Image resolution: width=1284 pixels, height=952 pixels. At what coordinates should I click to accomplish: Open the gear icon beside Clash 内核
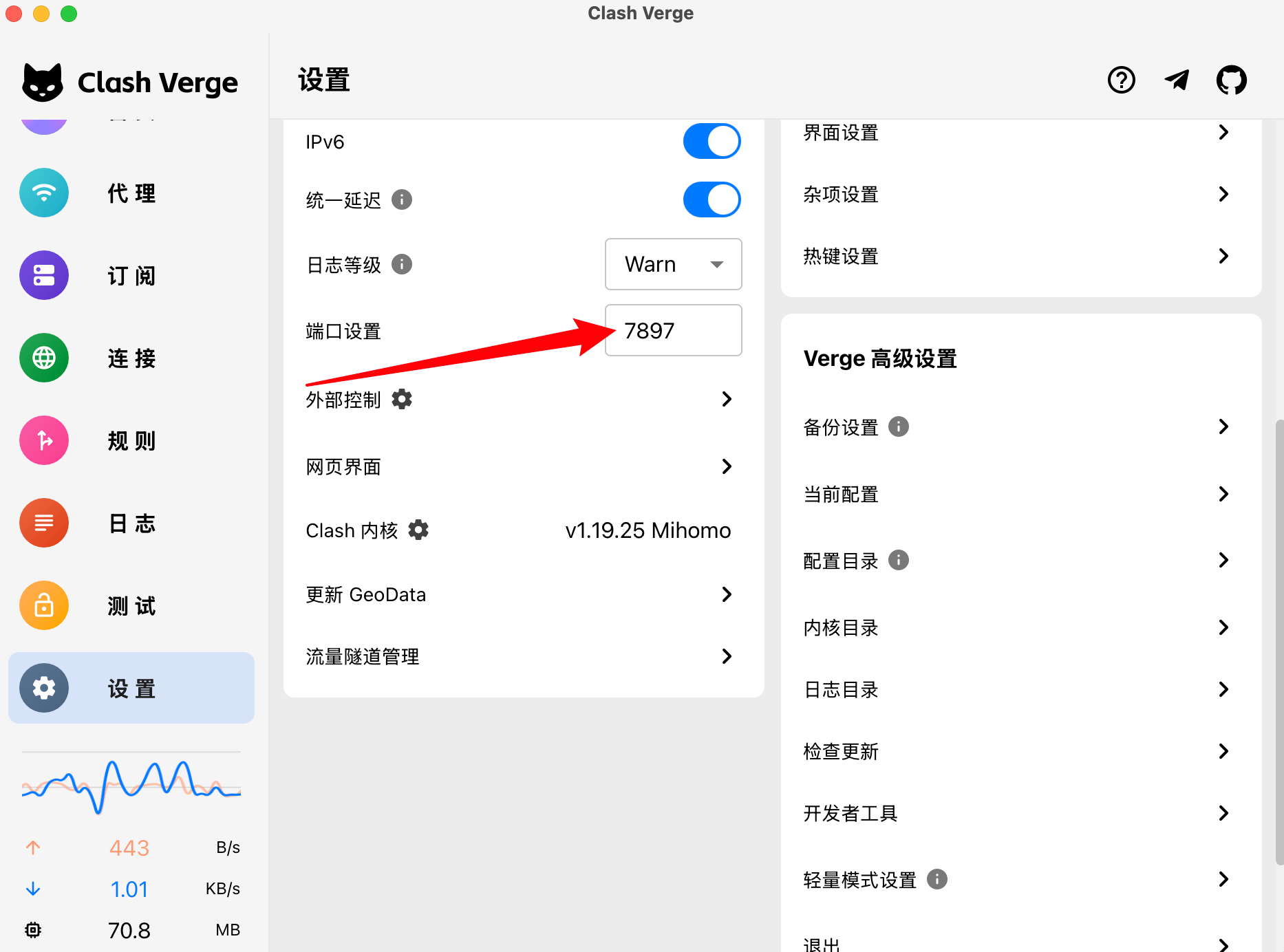coord(418,530)
